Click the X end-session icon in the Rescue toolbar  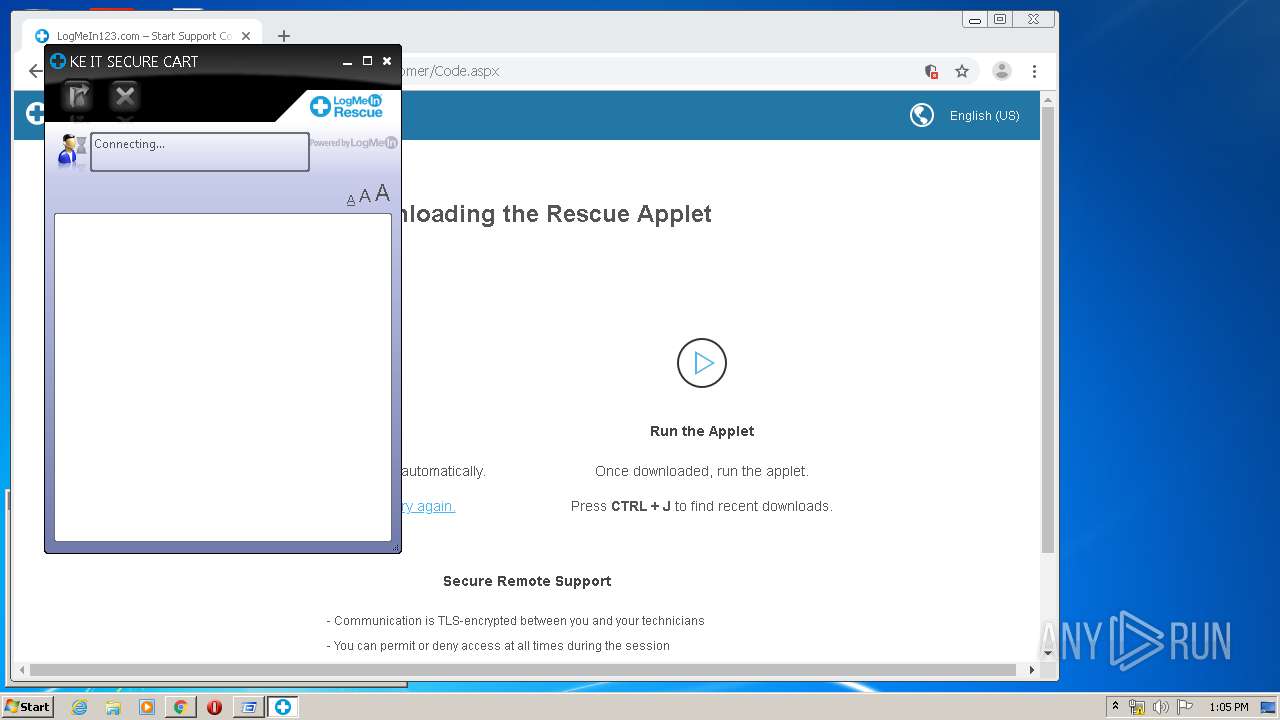point(125,96)
